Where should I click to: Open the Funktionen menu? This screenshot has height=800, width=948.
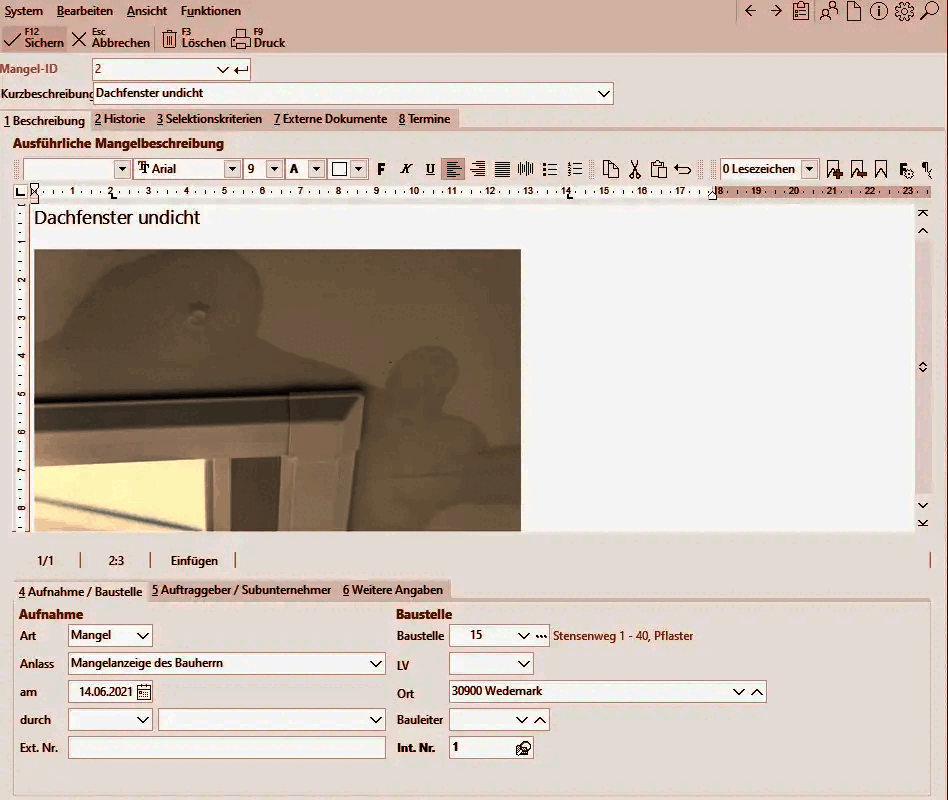coord(210,11)
